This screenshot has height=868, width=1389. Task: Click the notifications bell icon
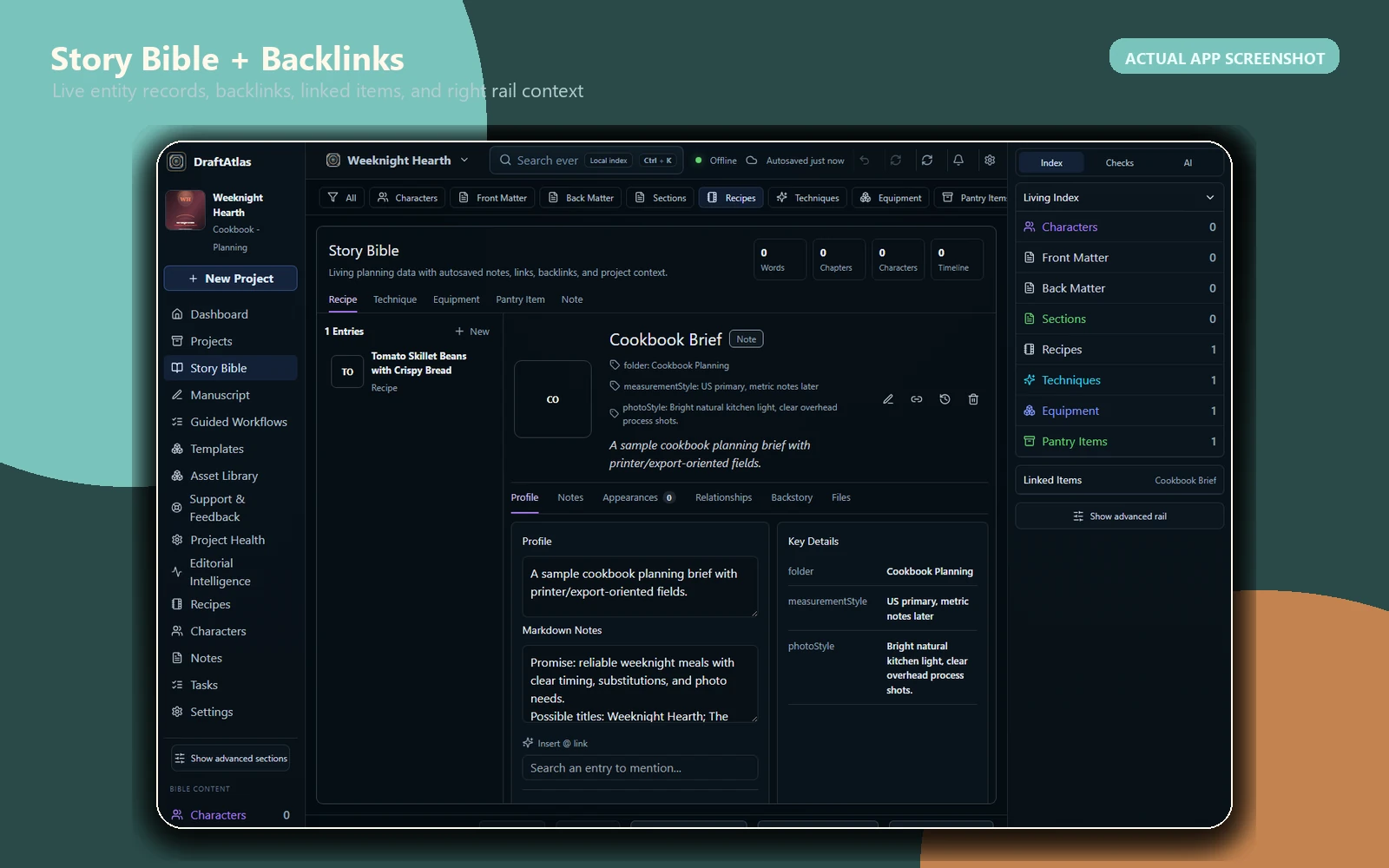pos(958,161)
